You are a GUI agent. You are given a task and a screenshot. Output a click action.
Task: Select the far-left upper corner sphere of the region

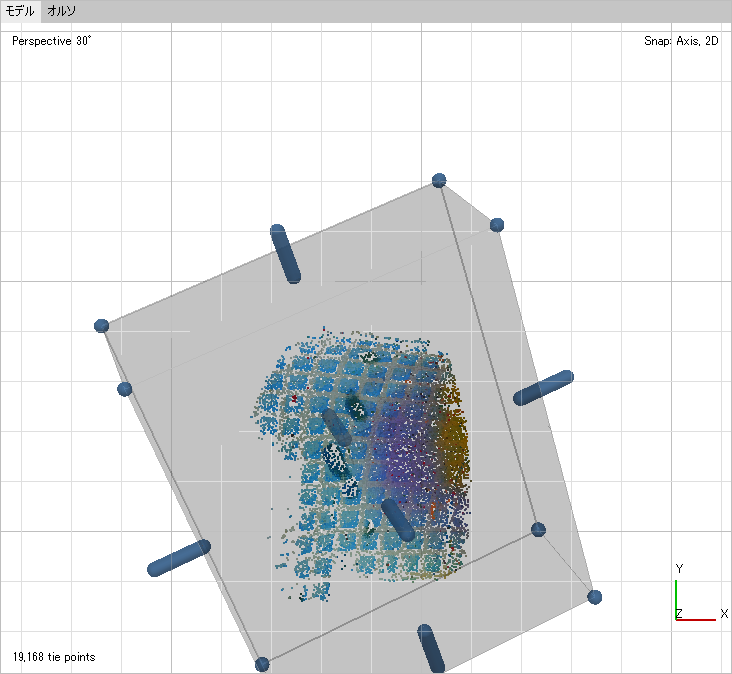[x=101, y=325]
